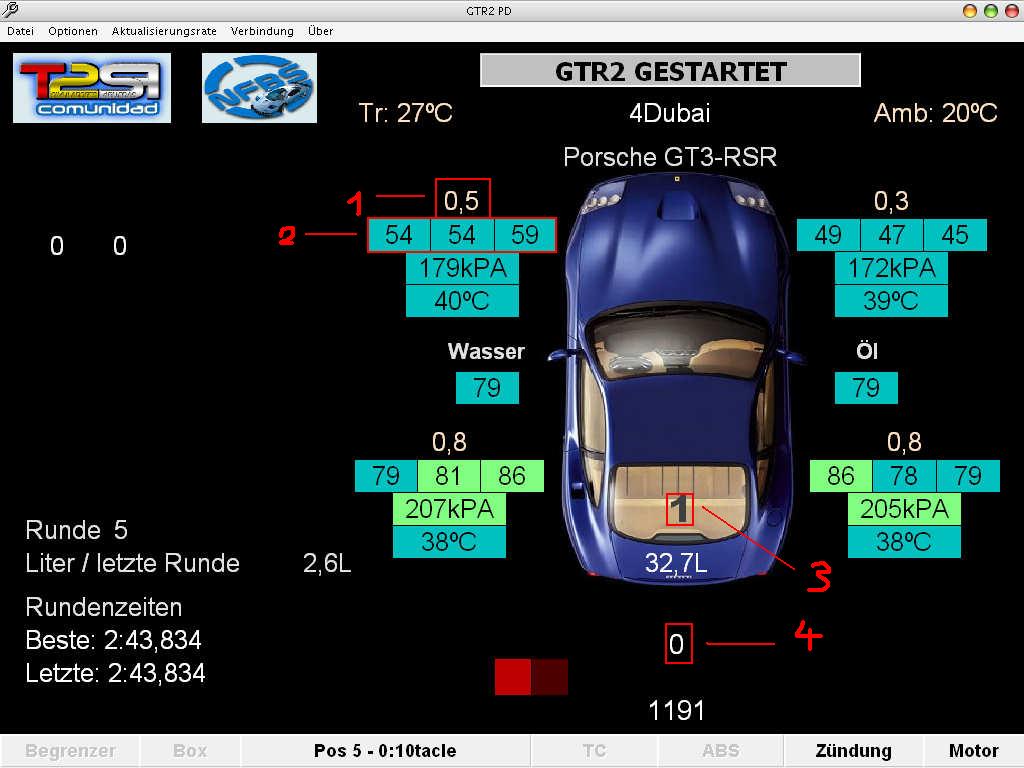The image size is (1024, 768).
Task: Click the T2SI Comunidad logo
Action: point(92,88)
